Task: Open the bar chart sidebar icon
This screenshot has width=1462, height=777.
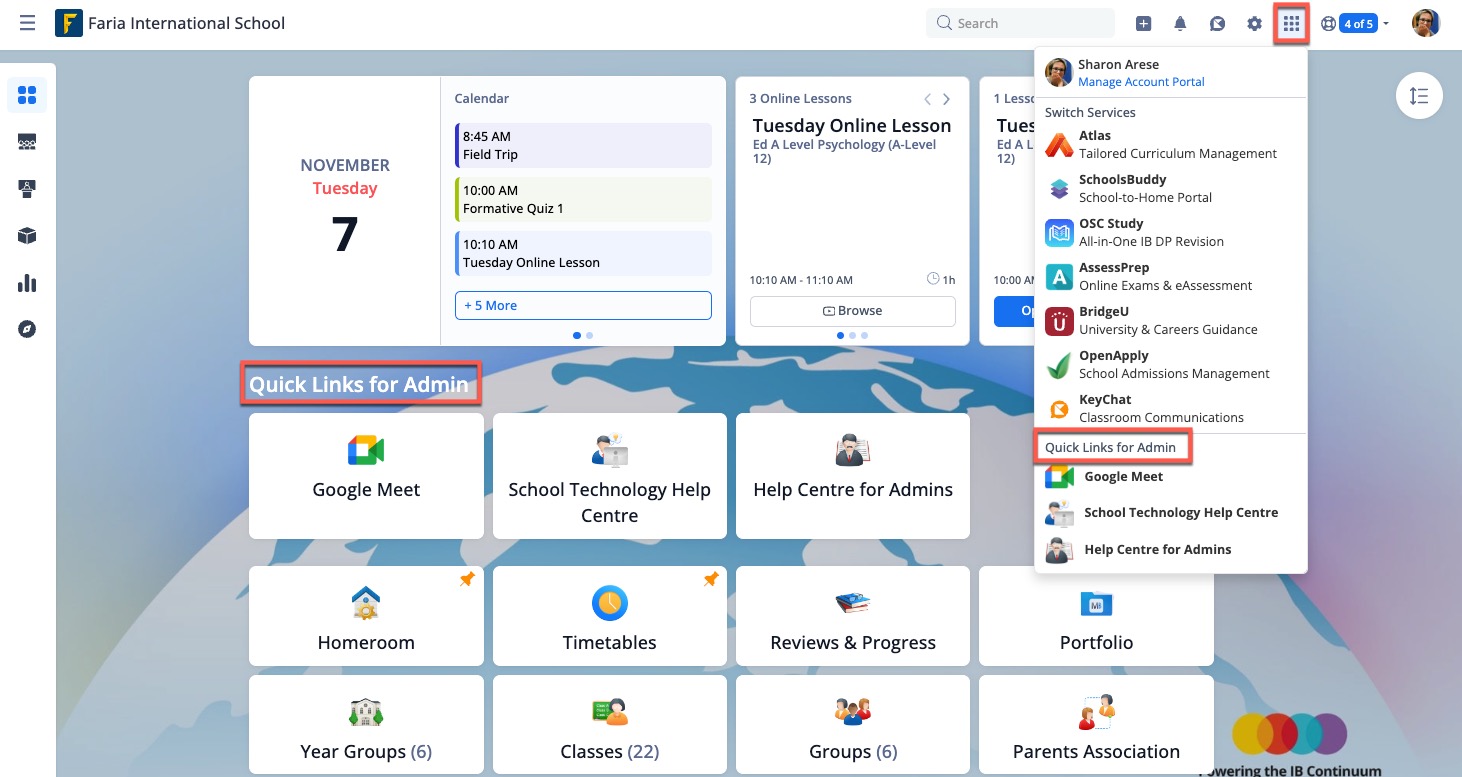Action: [x=27, y=283]
